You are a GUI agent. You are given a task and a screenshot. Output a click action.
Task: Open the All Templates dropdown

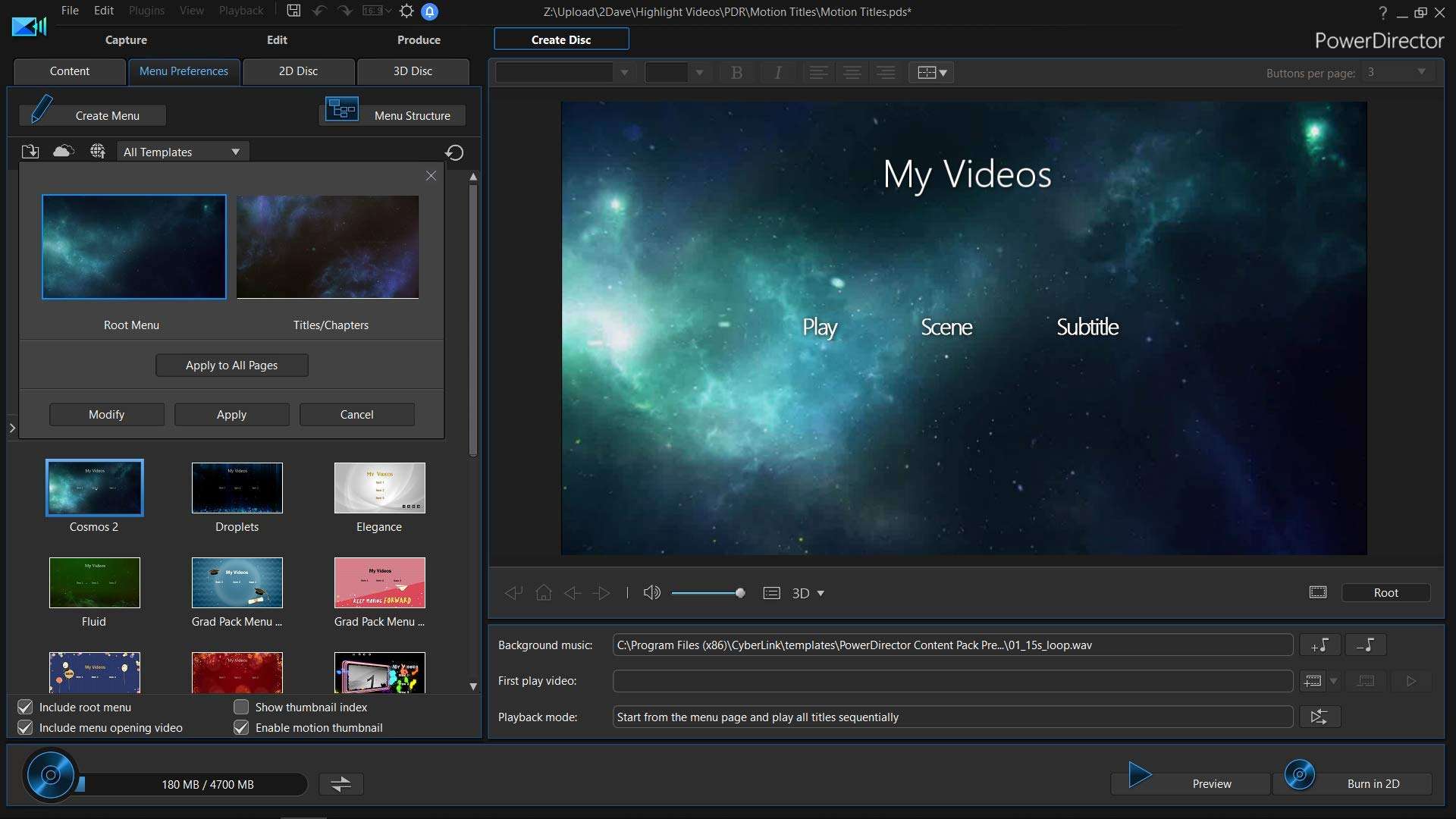click(182, 151)
